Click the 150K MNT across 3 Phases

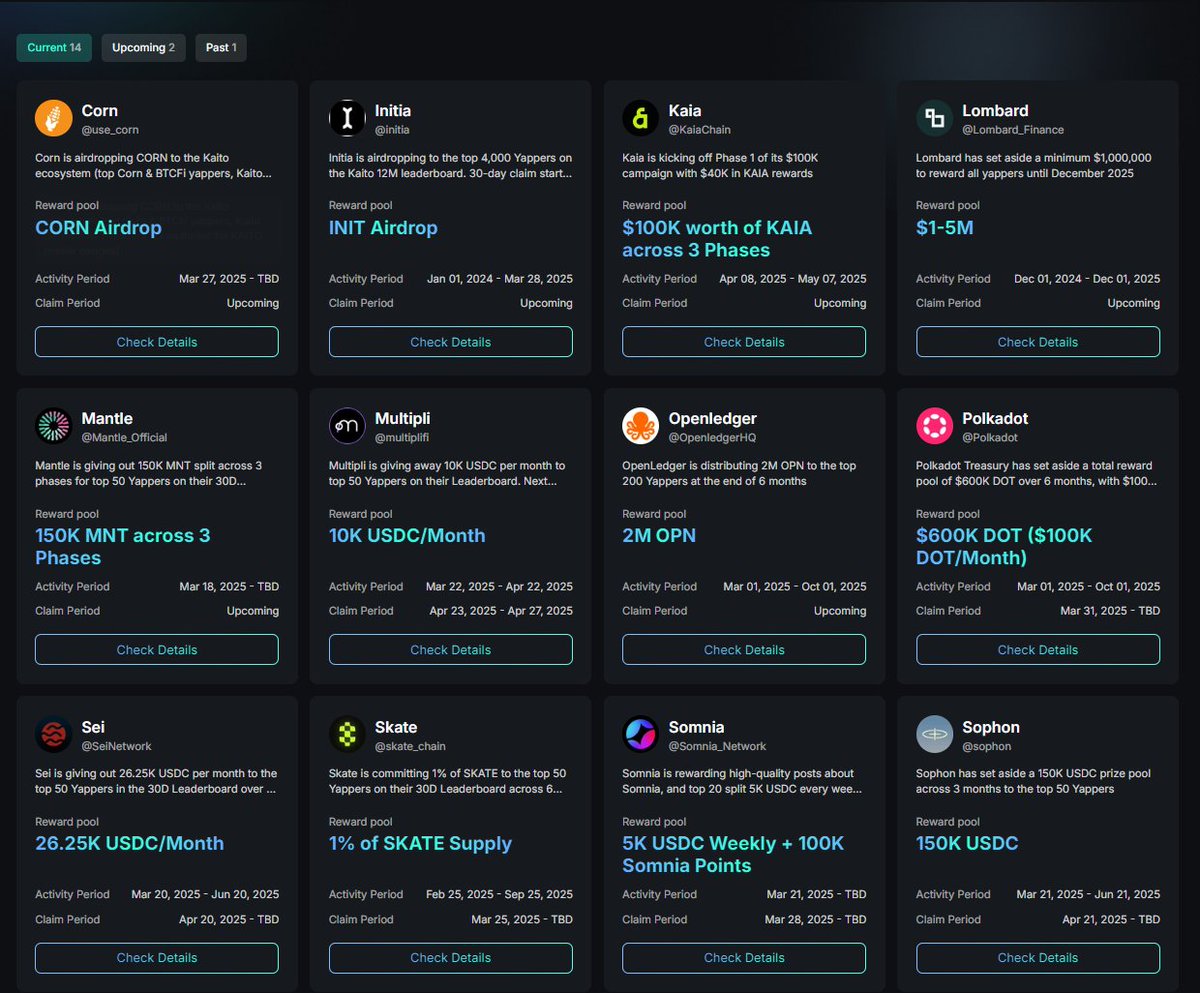point(123,547)
